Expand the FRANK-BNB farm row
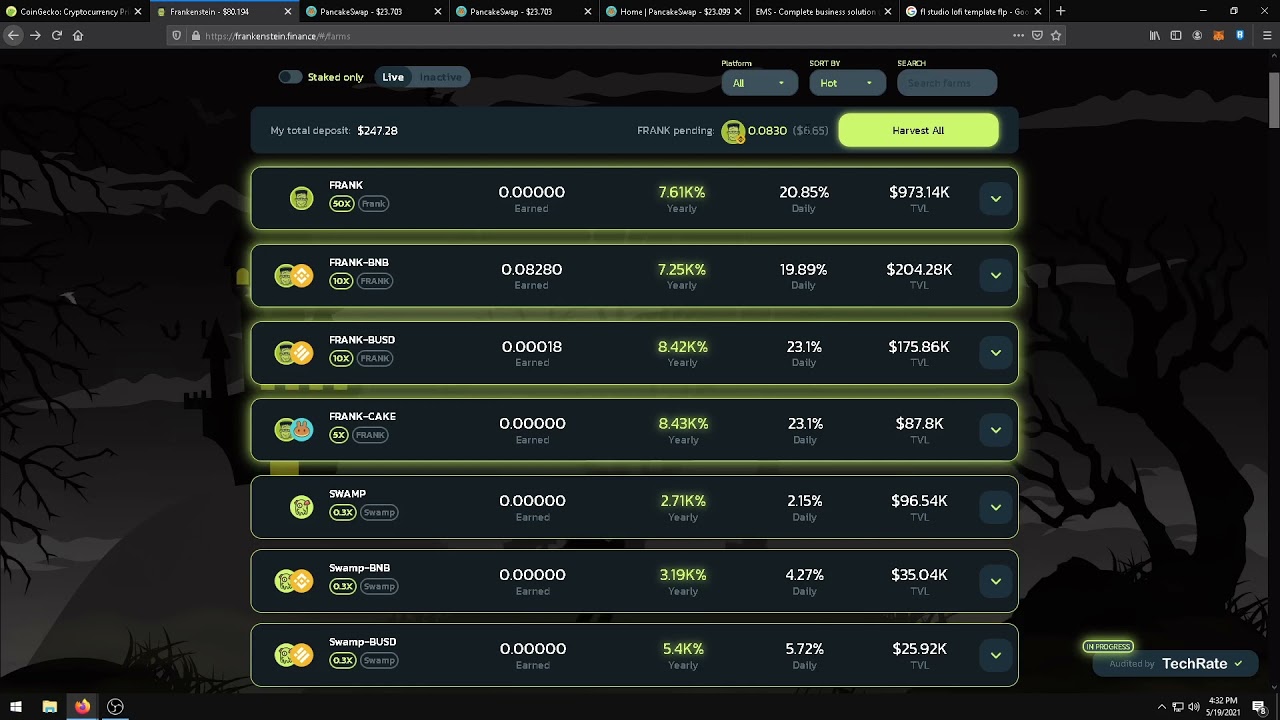Viewport: 1280px width, 720px height. [x=996, y=275]
